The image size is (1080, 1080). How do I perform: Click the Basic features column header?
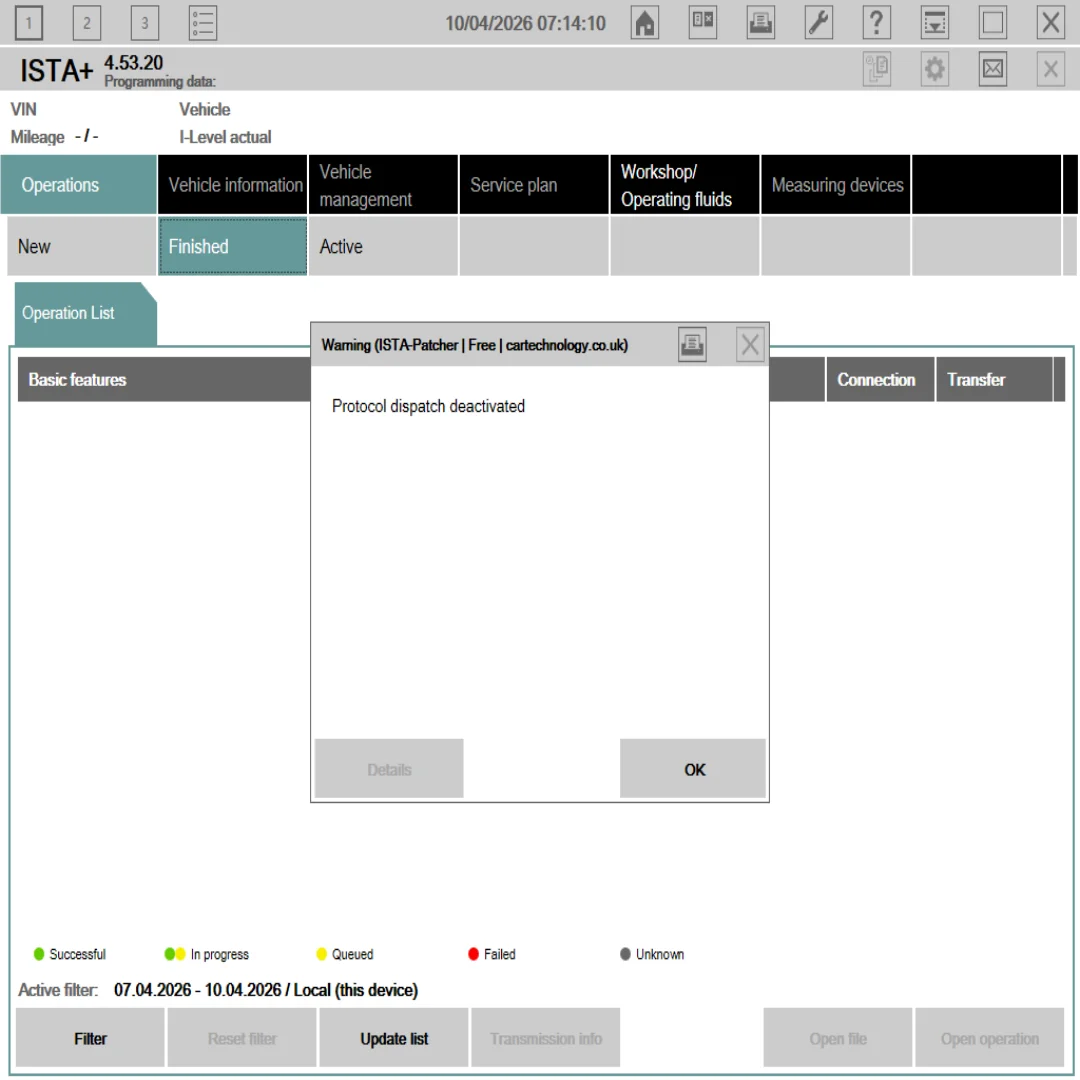[x=164, y=380]
